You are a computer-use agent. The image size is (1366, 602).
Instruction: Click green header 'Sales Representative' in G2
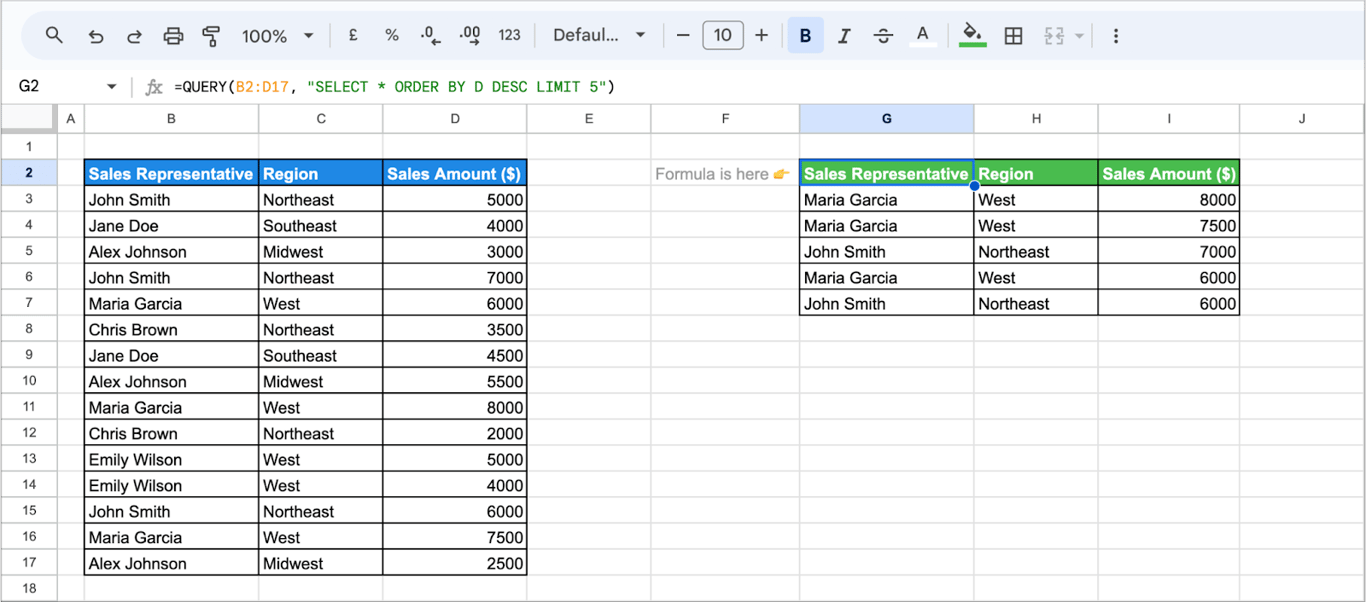coord(886,173)
